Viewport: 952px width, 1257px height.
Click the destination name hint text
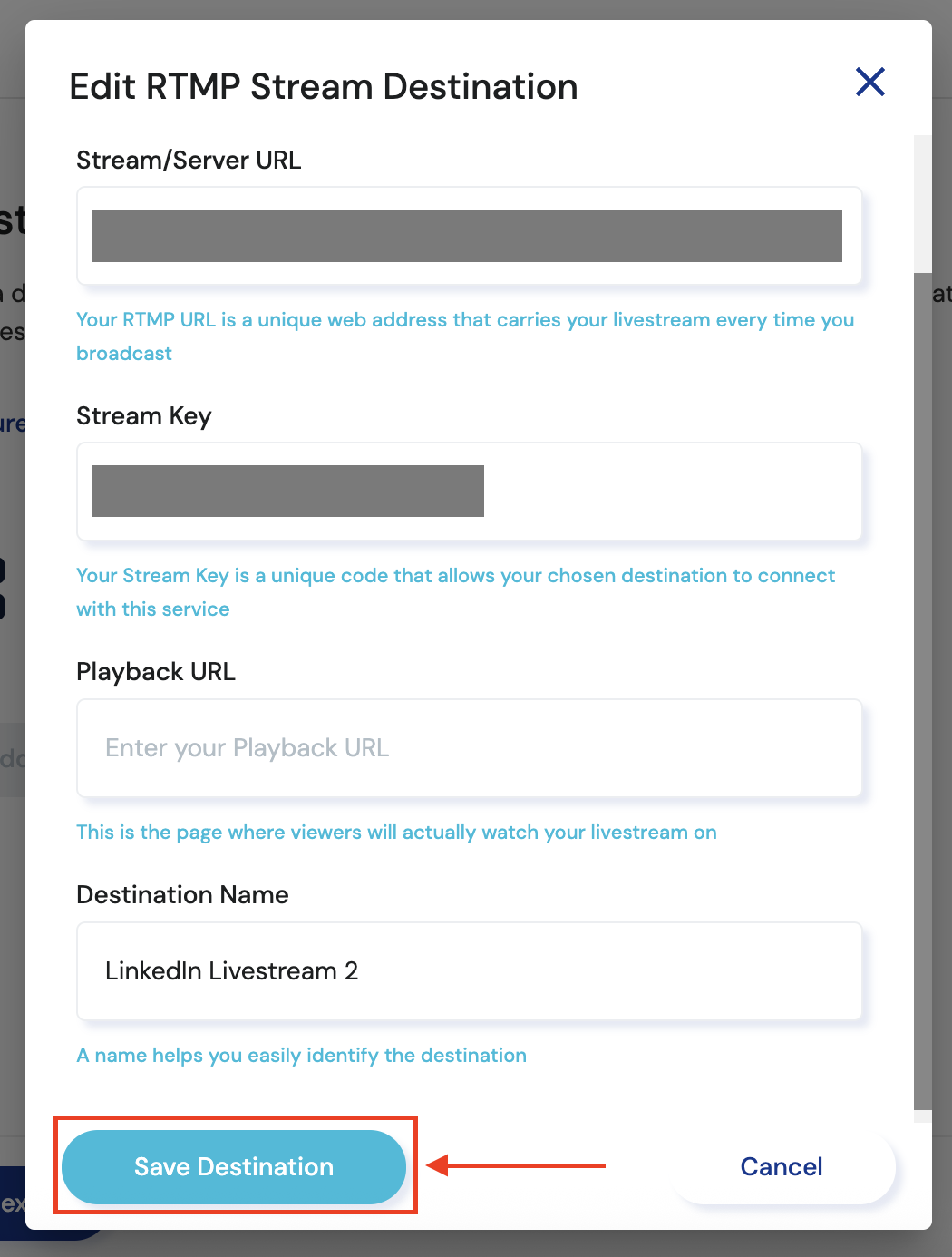click(301, 1056)
